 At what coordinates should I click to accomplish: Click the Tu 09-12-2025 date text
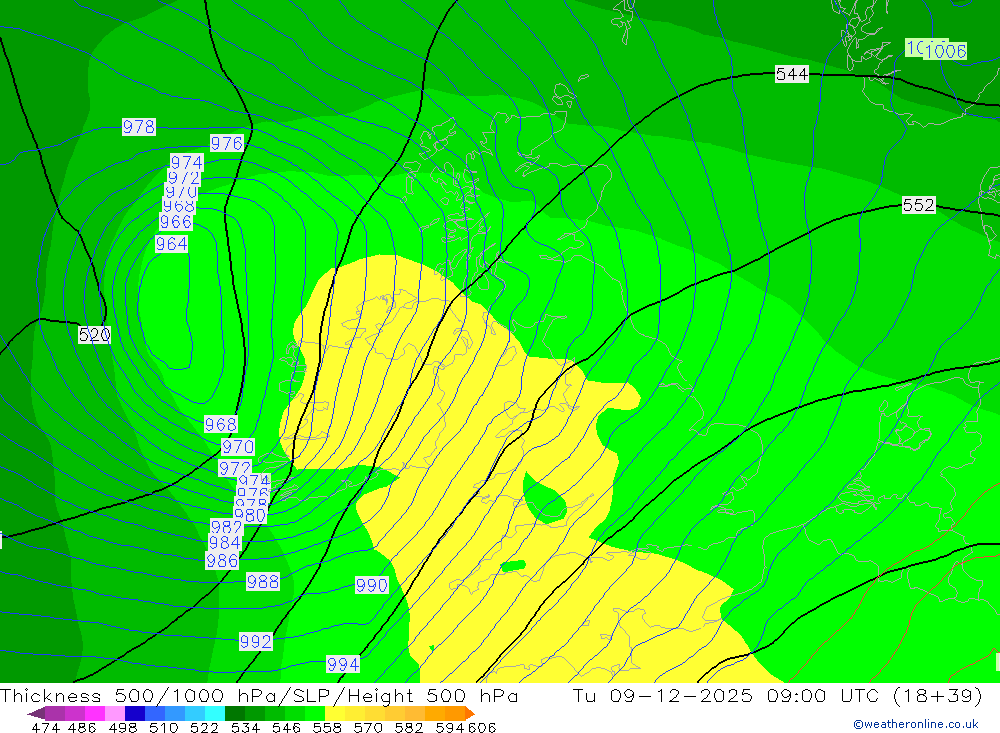tap(663, 695)
